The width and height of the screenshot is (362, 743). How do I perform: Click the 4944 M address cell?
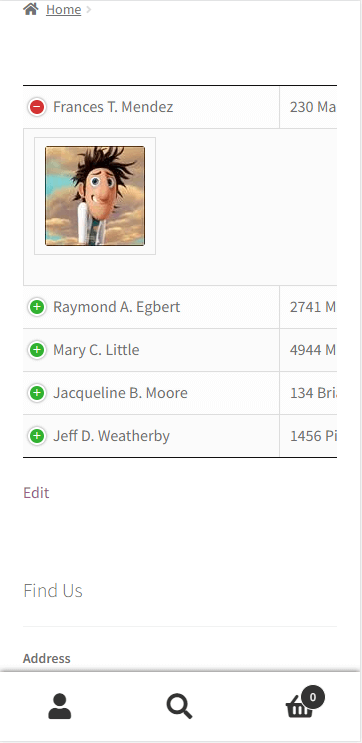point(308,350)
